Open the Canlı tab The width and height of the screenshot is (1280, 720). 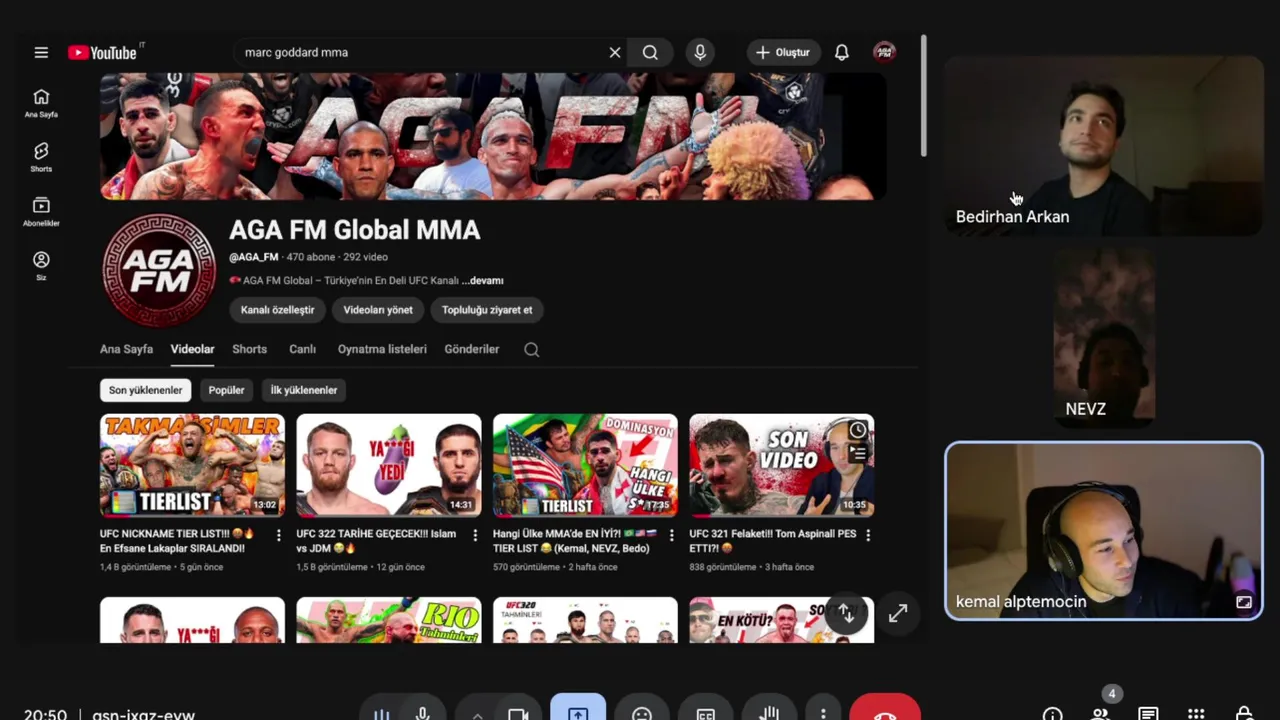pos(302,349)
